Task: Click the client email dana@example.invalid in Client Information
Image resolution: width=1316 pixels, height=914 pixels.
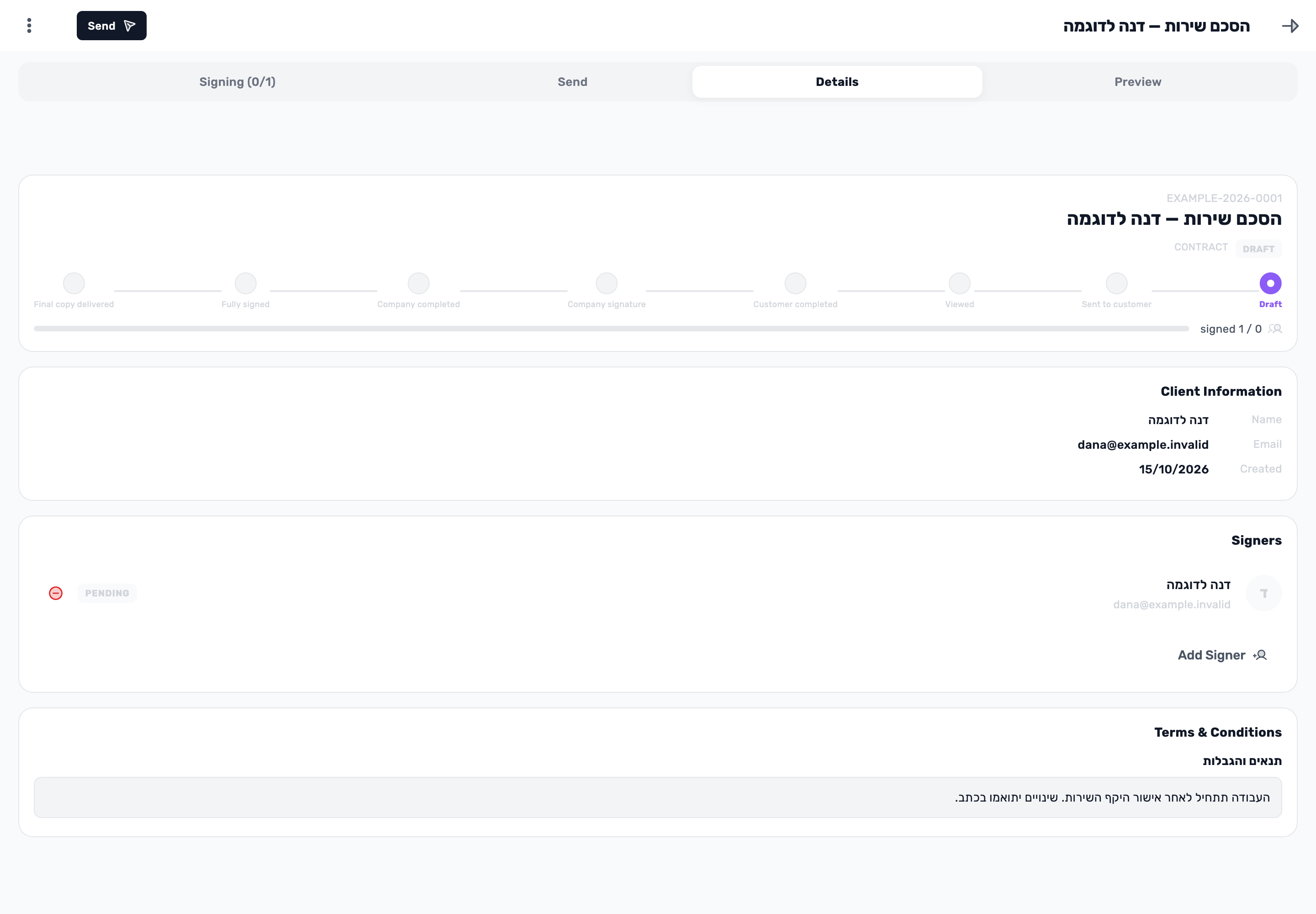Action: [1142, 444]
